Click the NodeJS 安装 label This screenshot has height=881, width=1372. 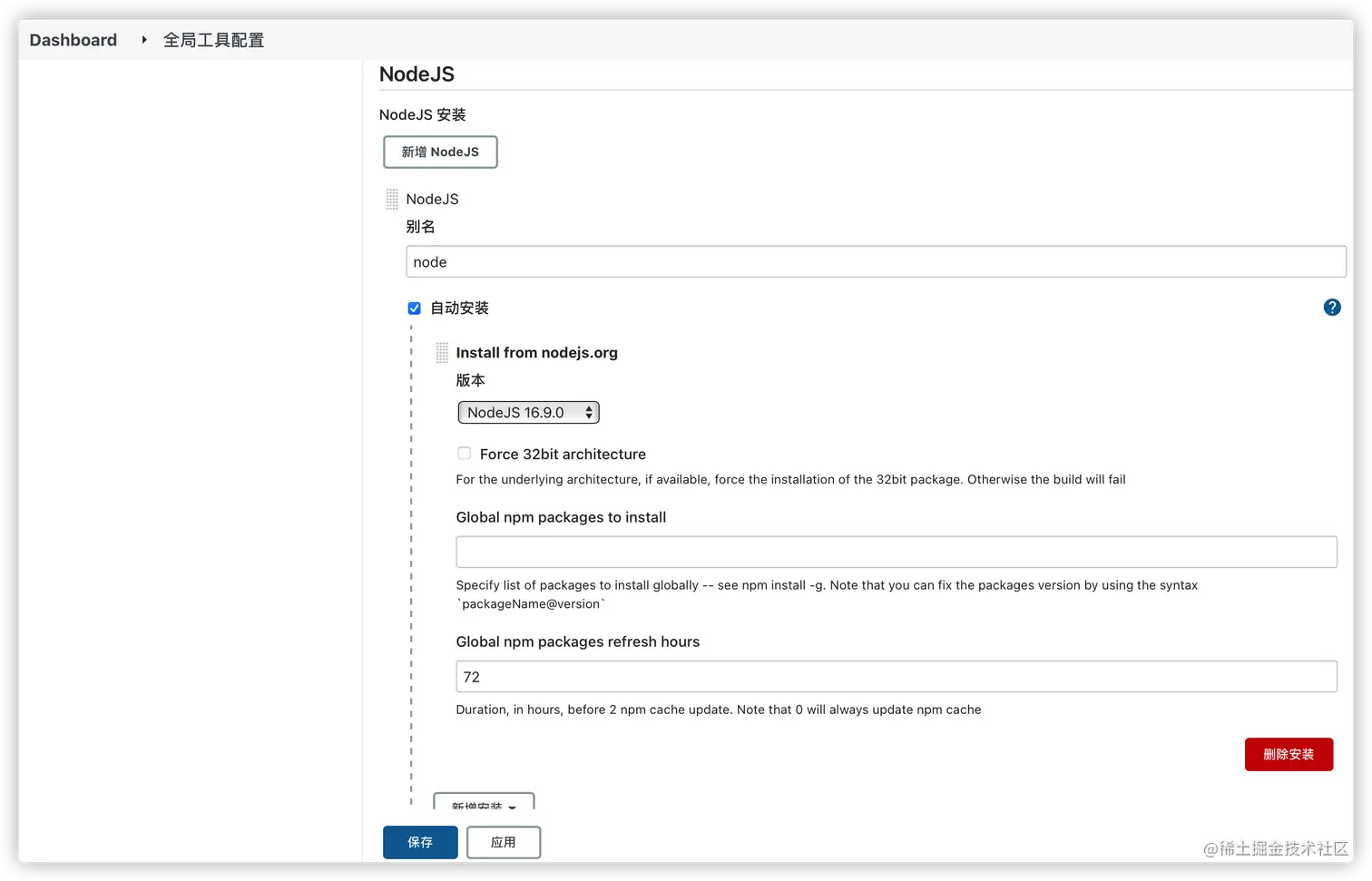click(422, 114)
